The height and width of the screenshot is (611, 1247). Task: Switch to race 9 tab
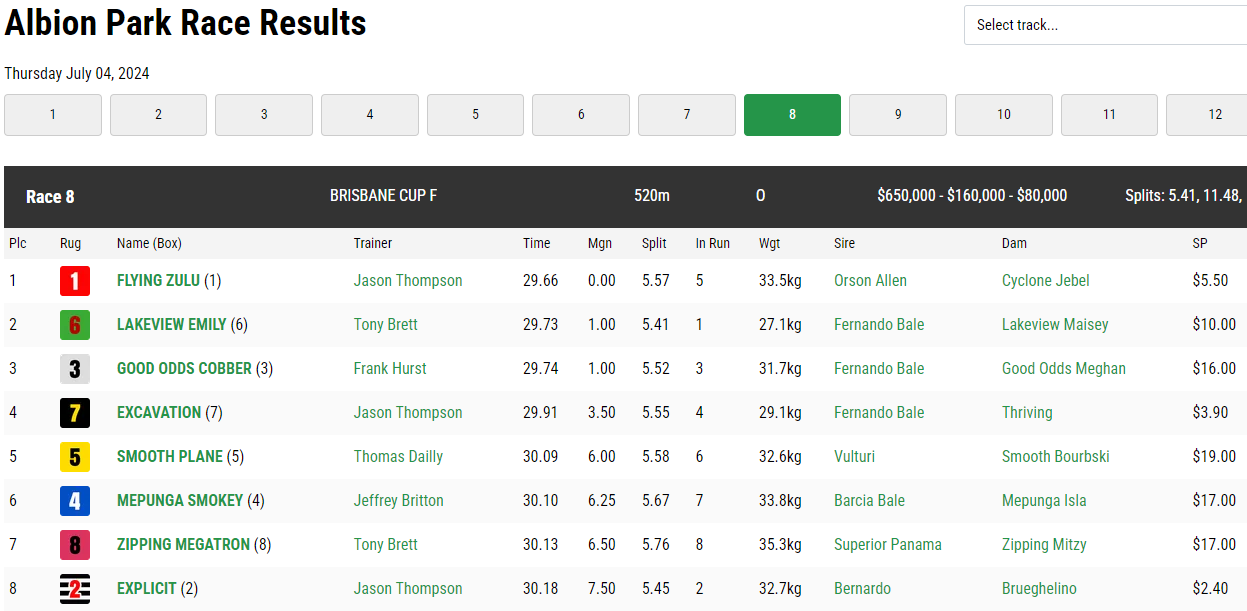coord(898,115)
